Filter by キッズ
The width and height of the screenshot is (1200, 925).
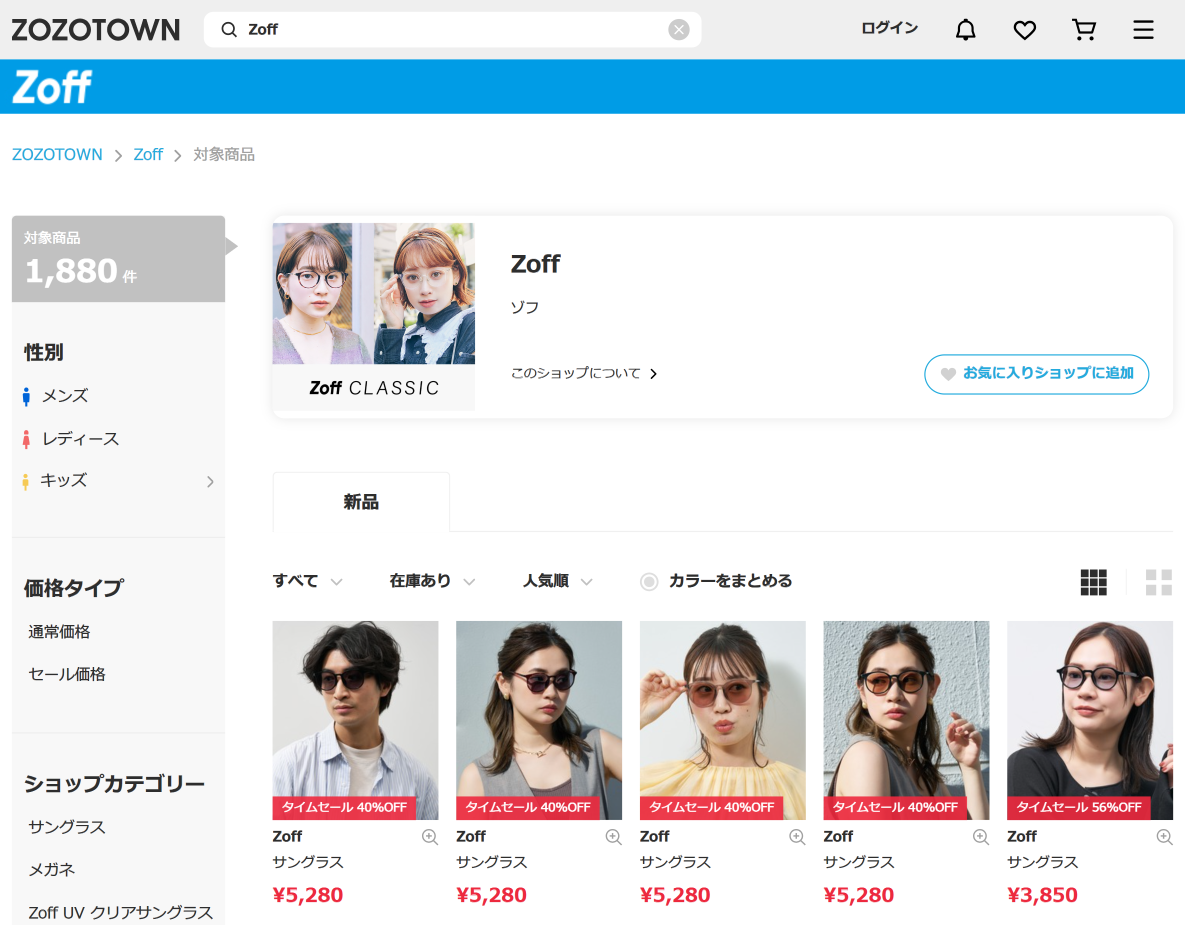click(x=63, y=481)
